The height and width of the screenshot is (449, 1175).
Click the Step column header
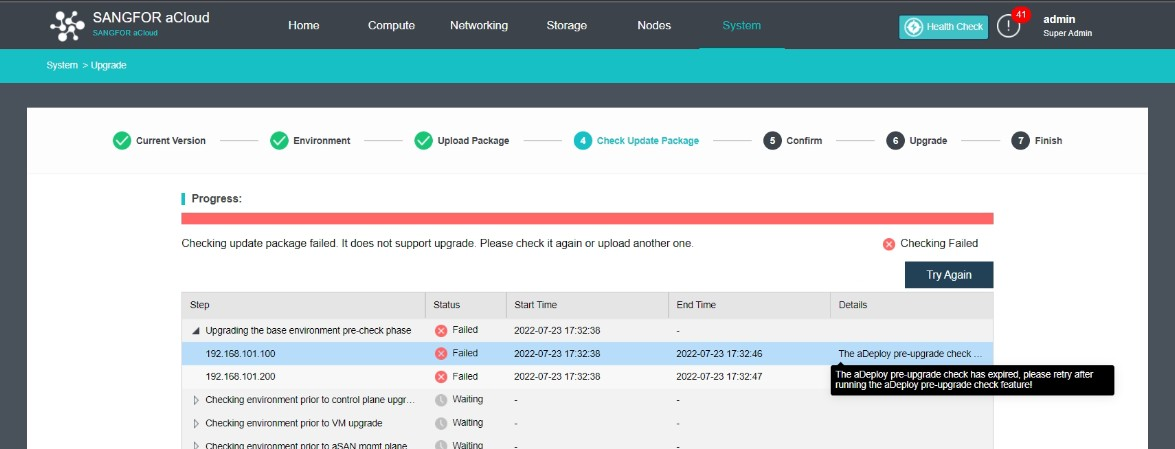[x=303, y=305]
